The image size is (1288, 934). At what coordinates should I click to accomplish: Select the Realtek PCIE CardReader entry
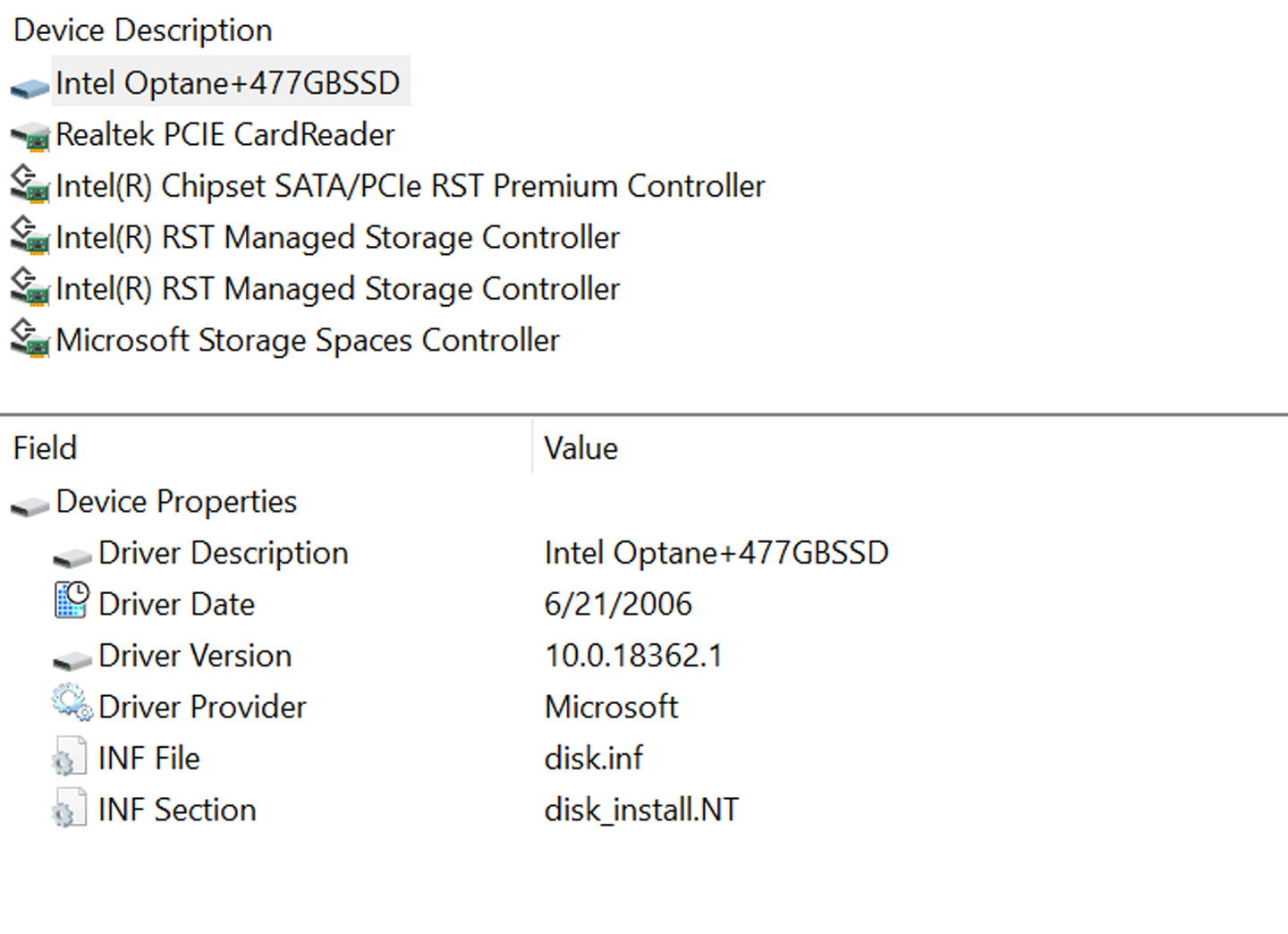pyautogui.click(x=225, y=135)
